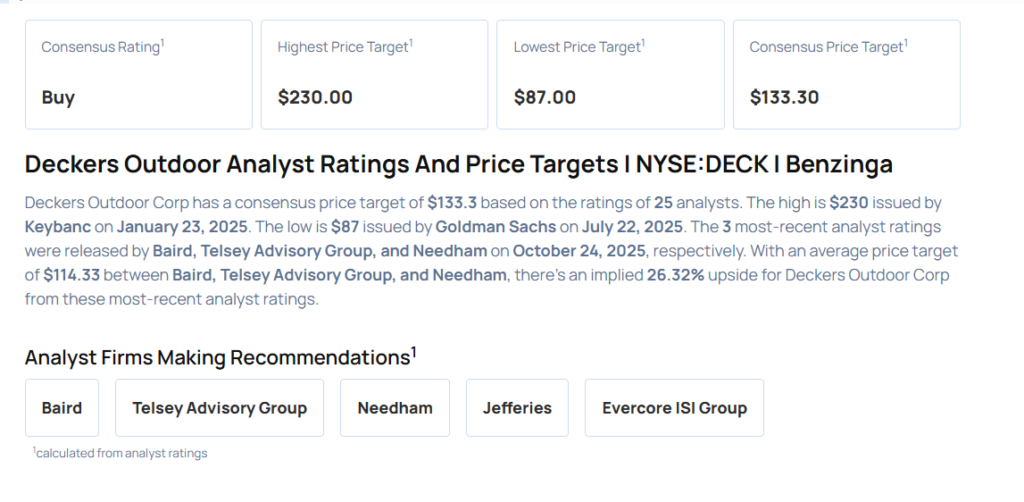Click the Deckers Outdoor Analyst Ratings heading
The image size is (1024, 502).
[458, 164]
